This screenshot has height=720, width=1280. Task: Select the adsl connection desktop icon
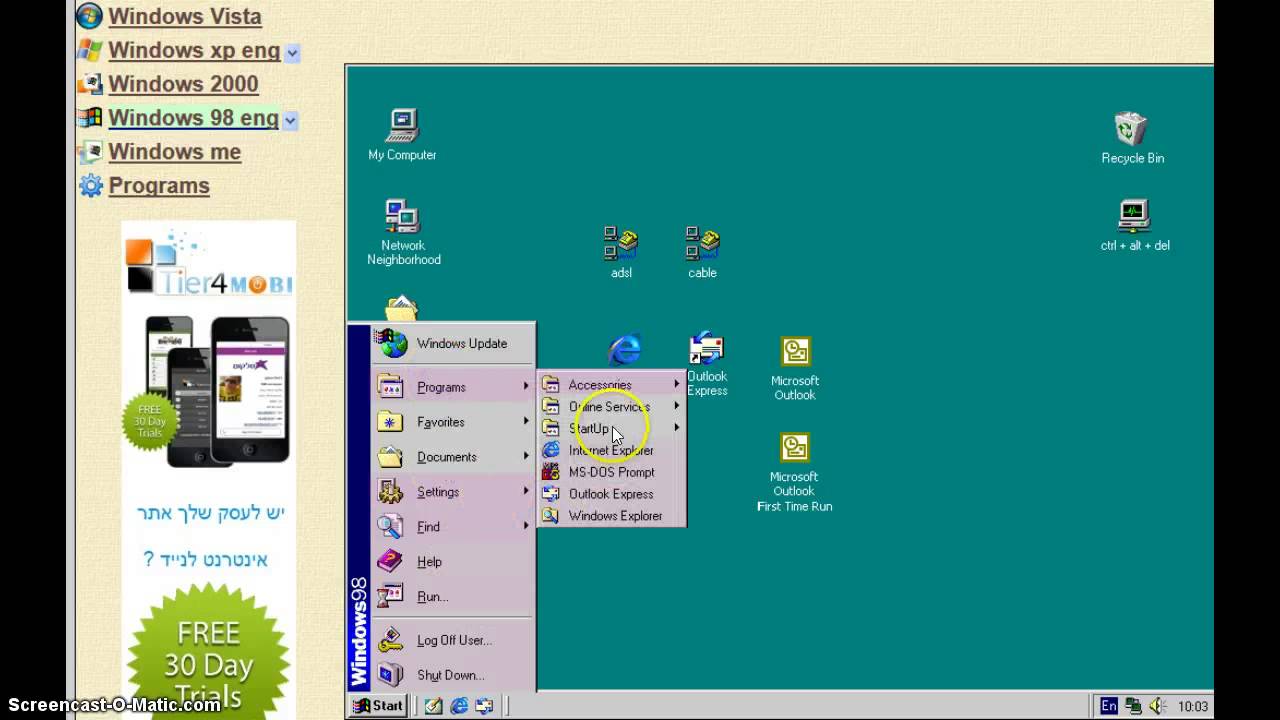click(x=621, y=251)
